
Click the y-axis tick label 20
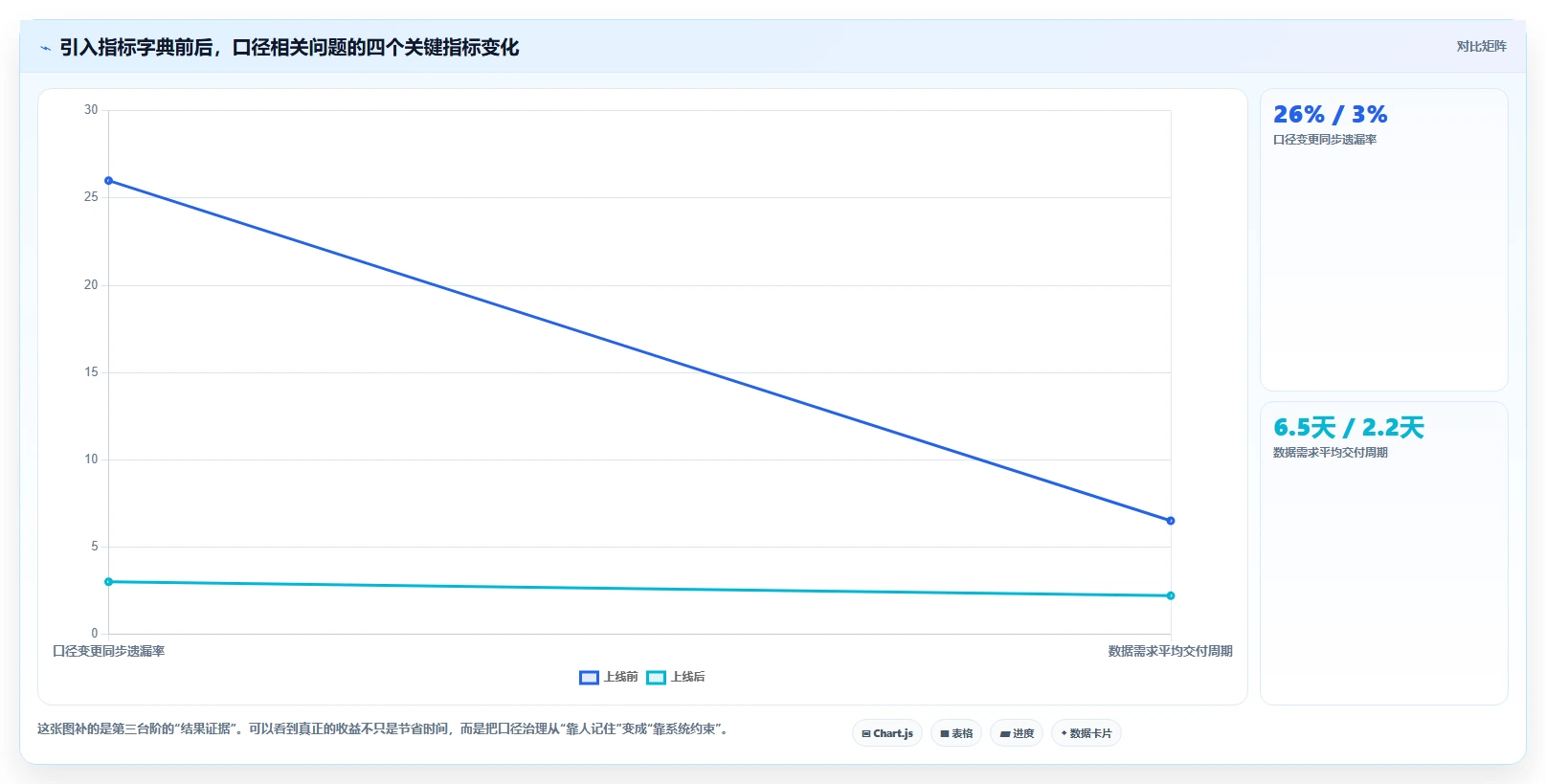pyautogui.click(x=91, y=285)
